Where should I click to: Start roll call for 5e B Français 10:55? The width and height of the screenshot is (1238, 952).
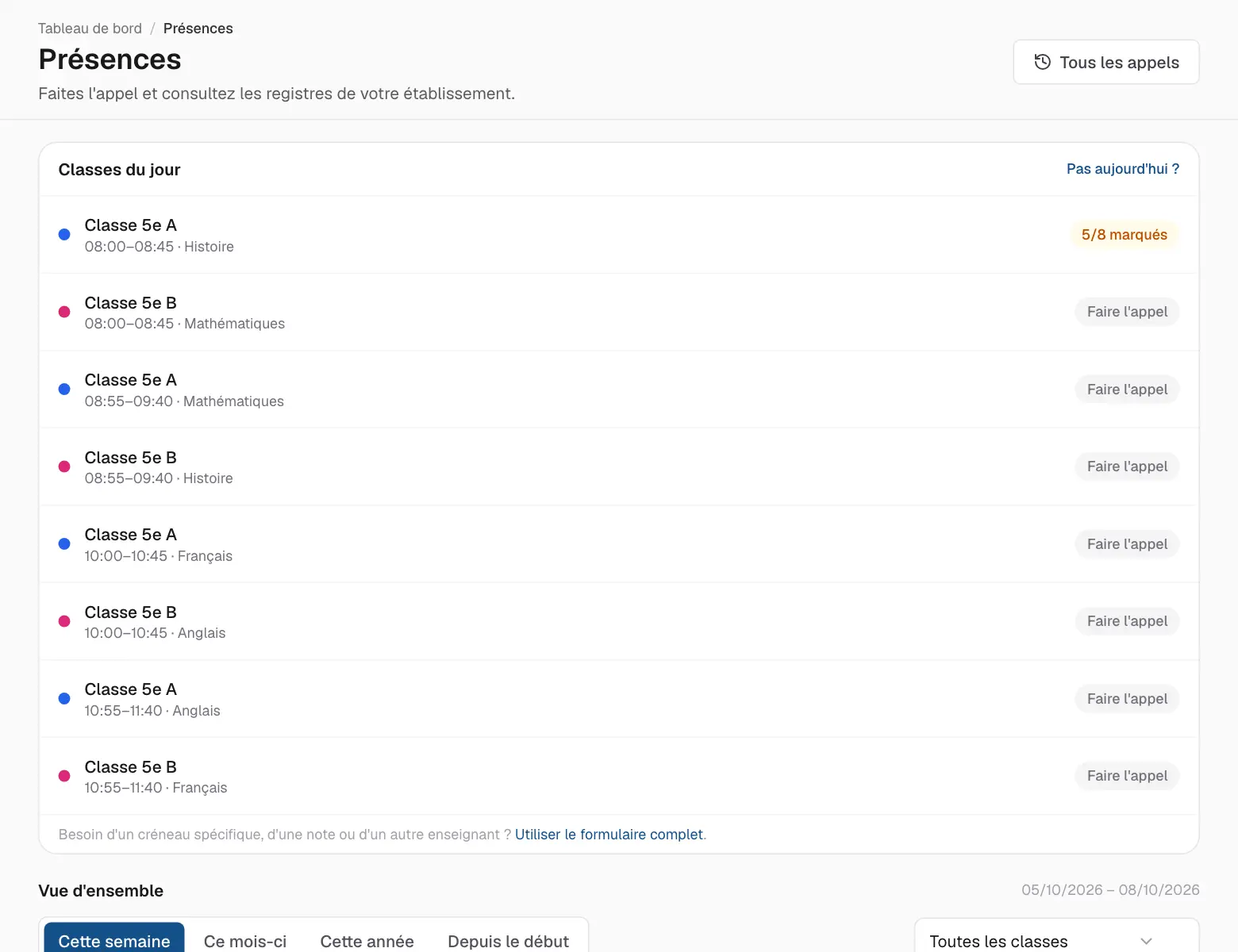pyautogui.click(x=1127, y=776)
